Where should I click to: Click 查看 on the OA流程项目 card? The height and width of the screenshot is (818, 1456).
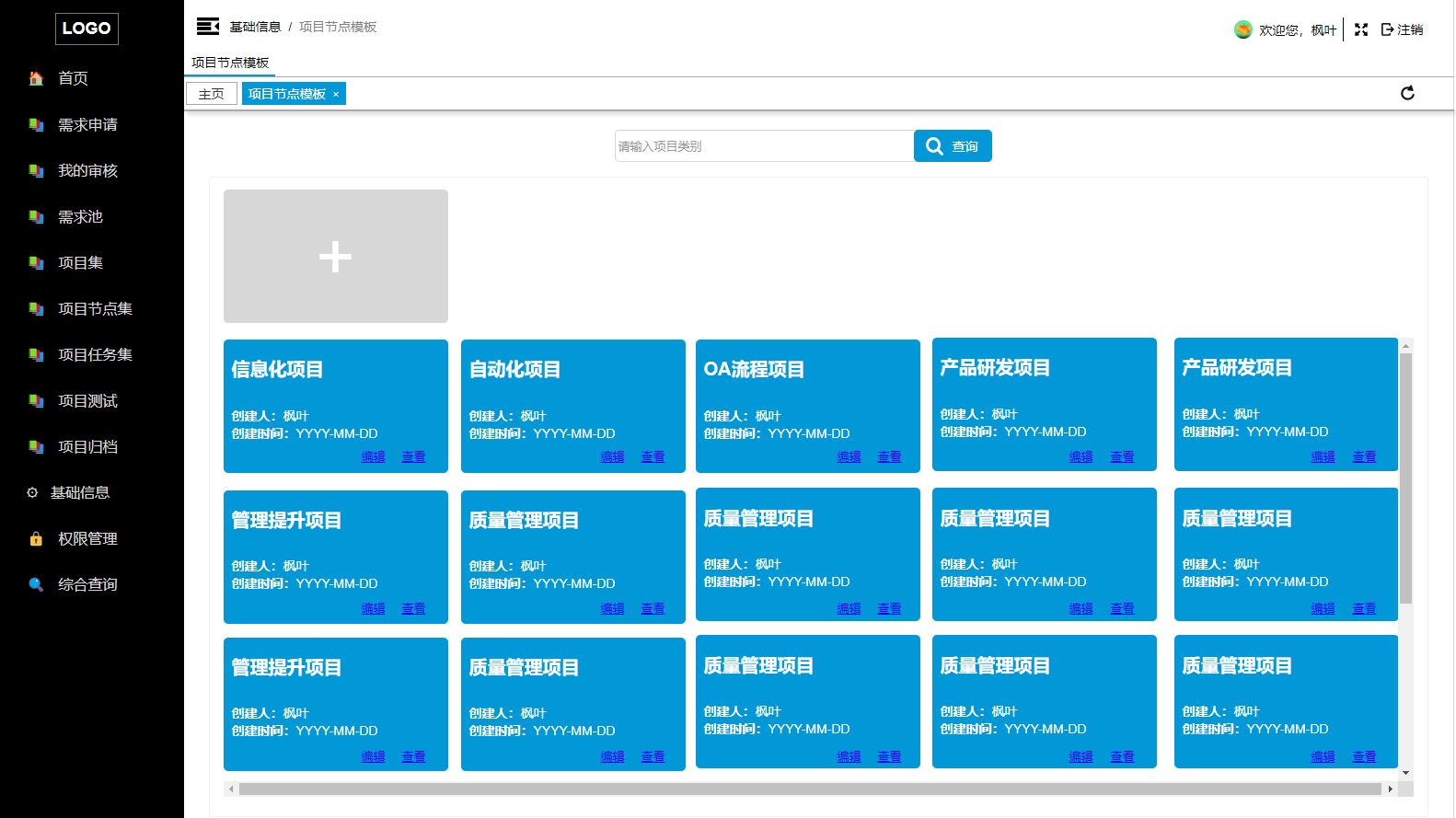(x=889, y=456)
